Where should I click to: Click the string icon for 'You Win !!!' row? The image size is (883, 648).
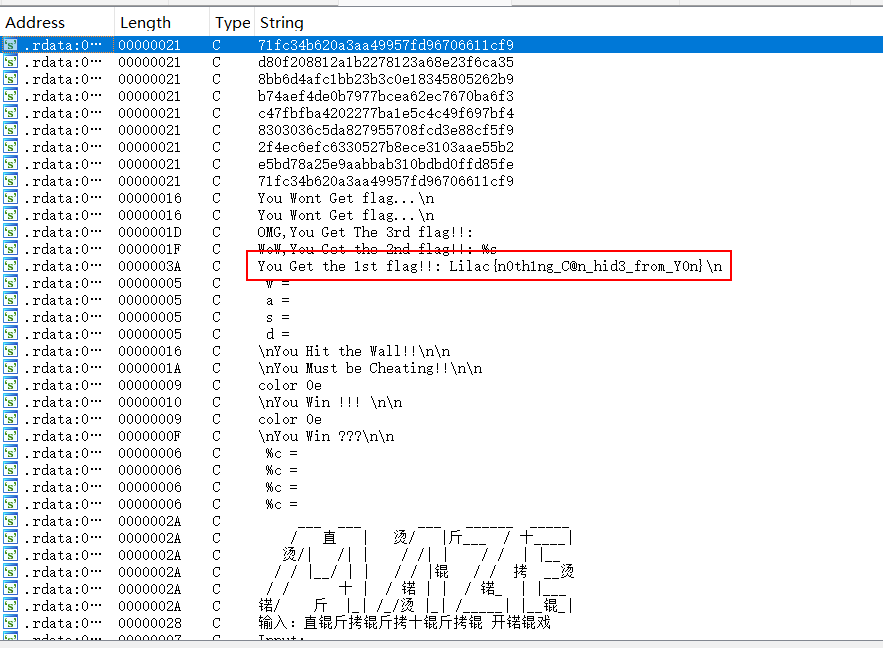pyautogui.click(x=11, y=402)
